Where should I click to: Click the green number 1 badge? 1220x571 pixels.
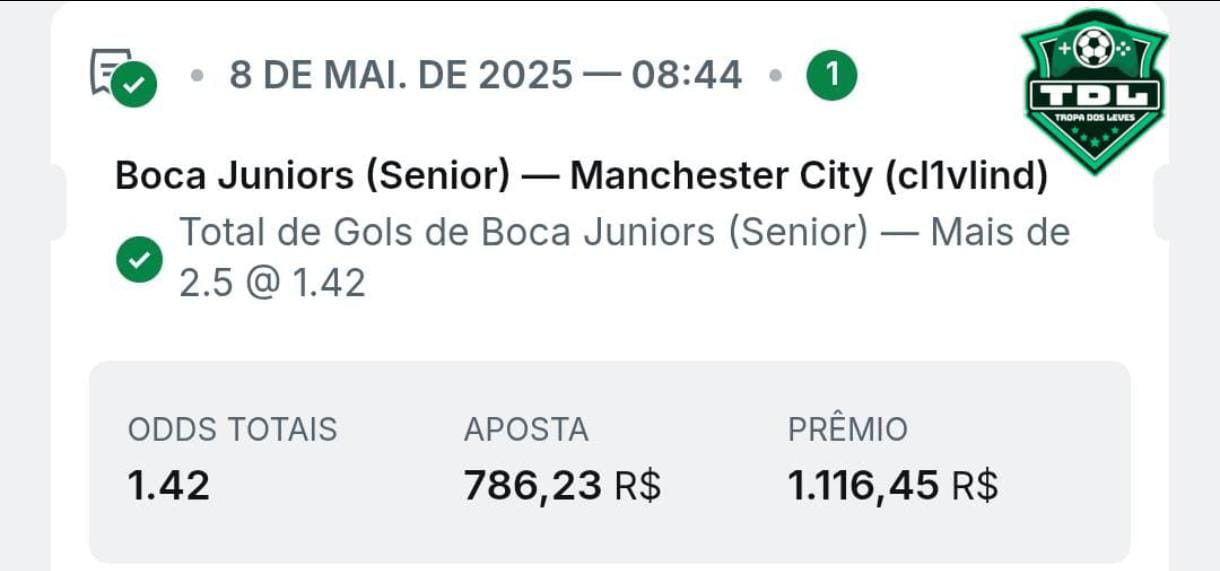point(832,76)
